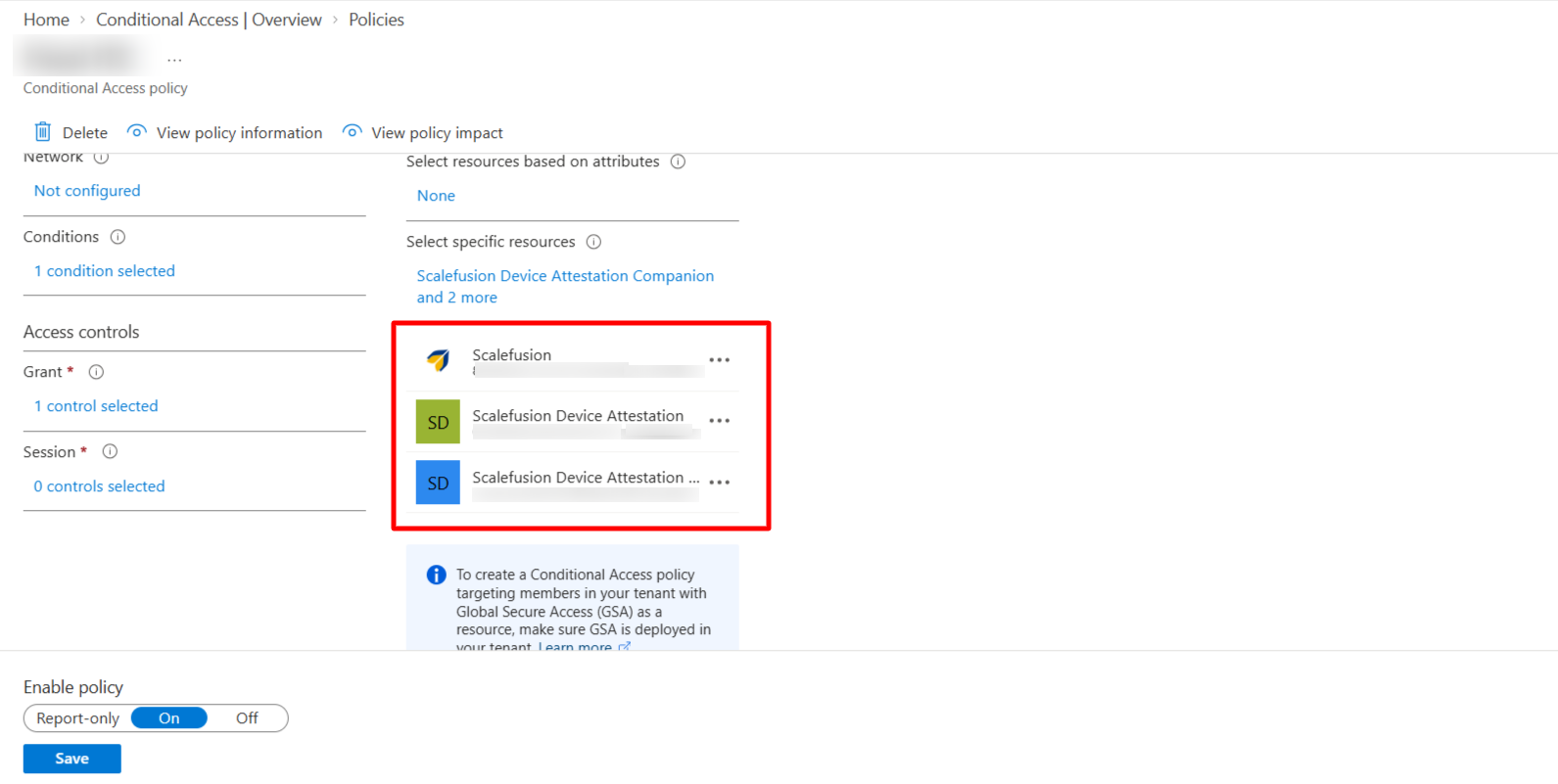
Task: Click the Delete trash can icon
Action: point(42,131)
